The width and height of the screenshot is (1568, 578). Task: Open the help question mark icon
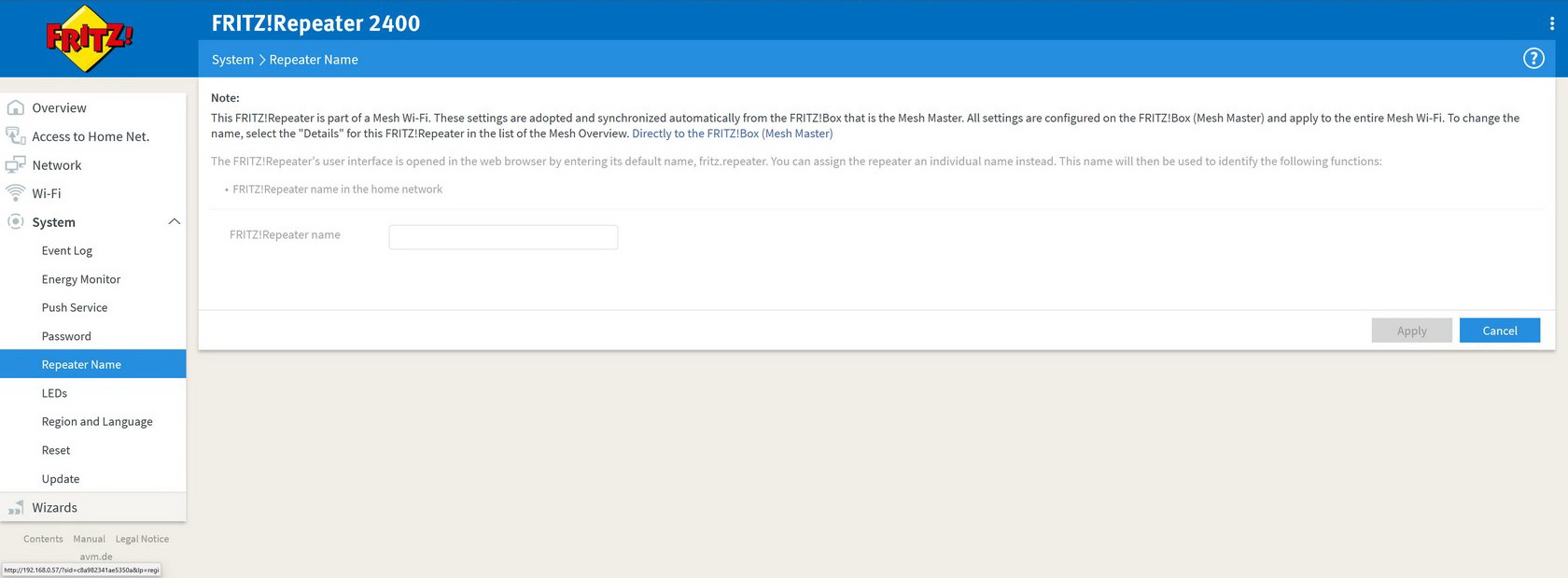(1533, 59)
